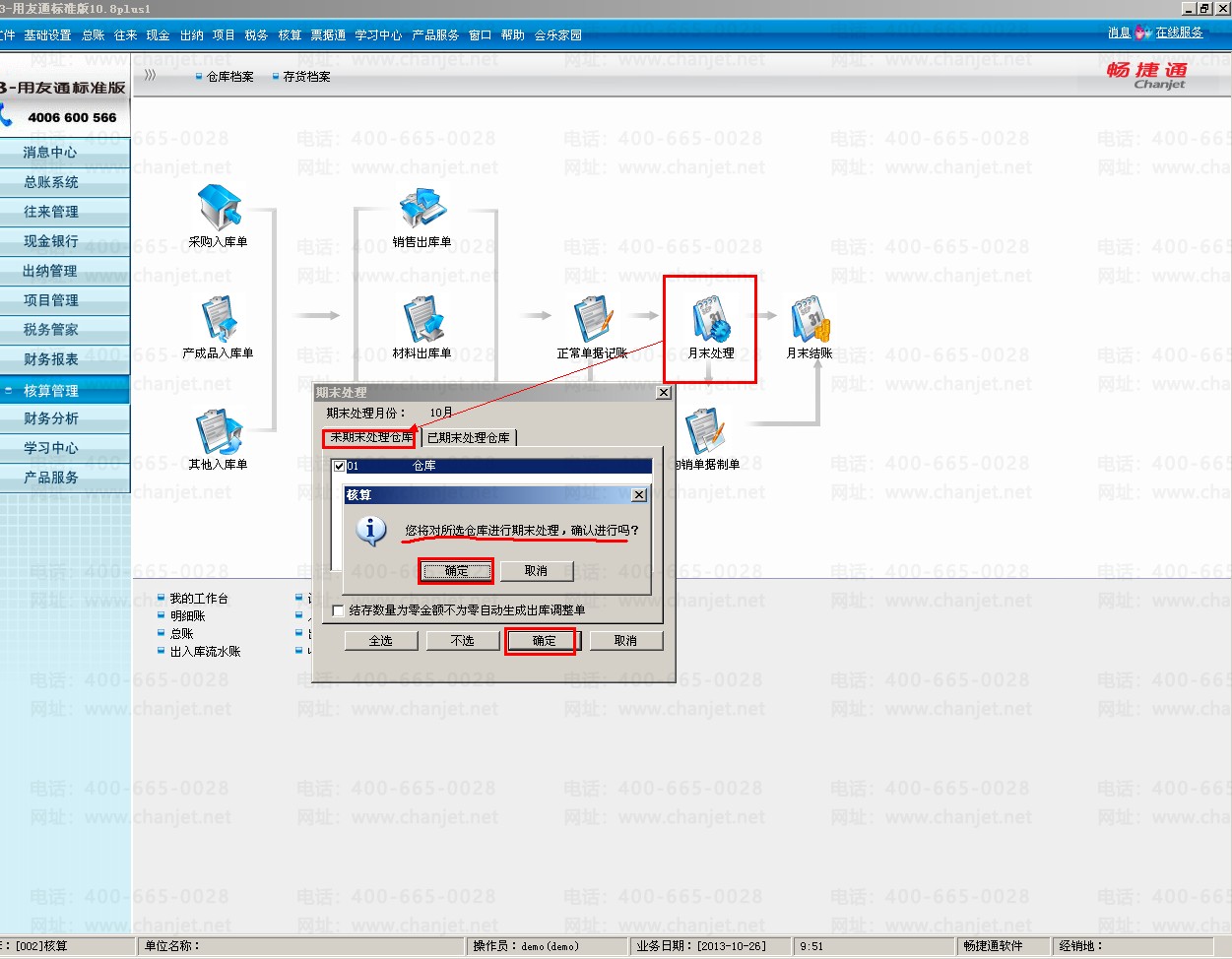The image size is (1232, 959).
Task: Switch to 已期末处理仓库 tab
Action: click(469, 437)
